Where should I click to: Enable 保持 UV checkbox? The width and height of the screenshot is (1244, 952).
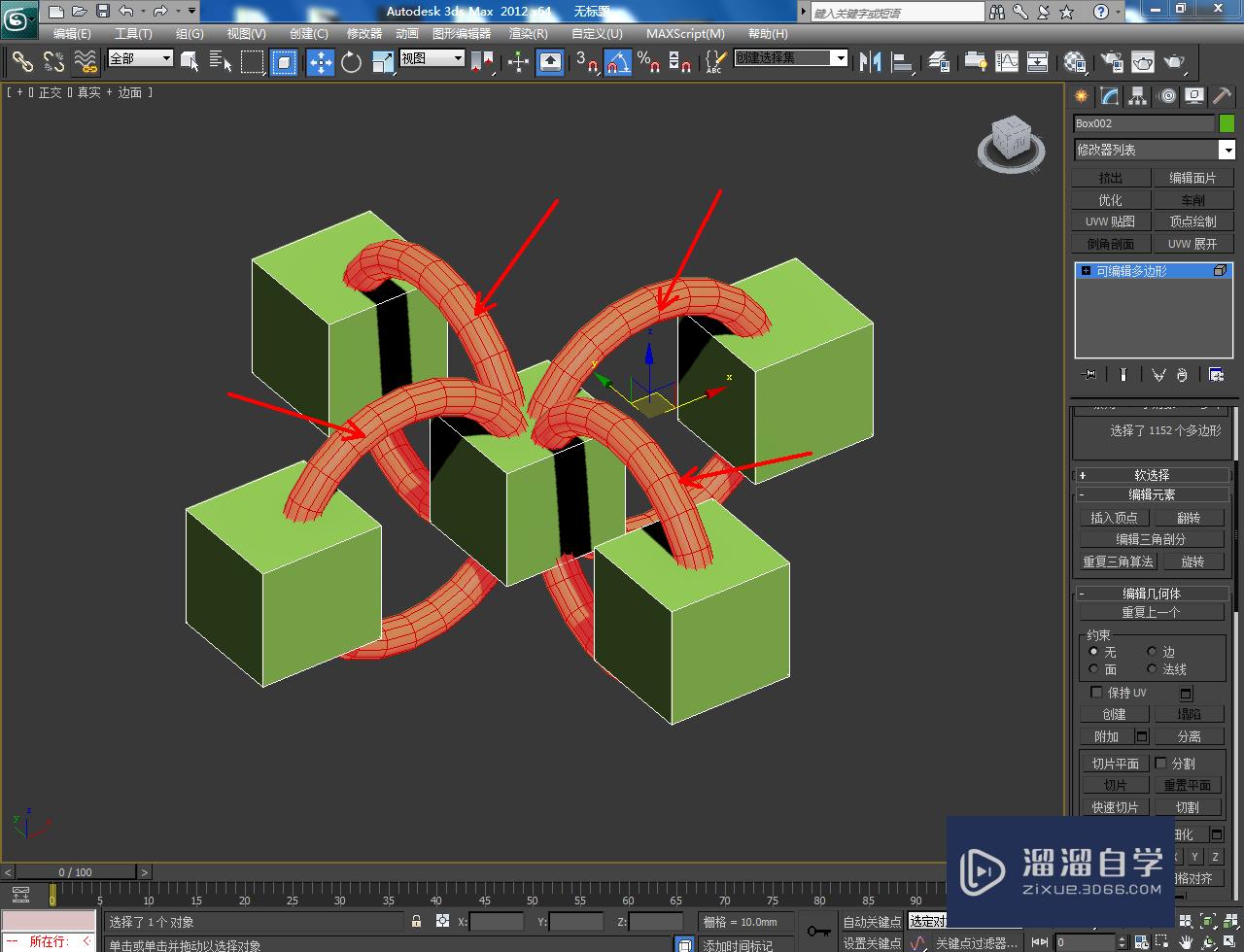(1097, 693)
